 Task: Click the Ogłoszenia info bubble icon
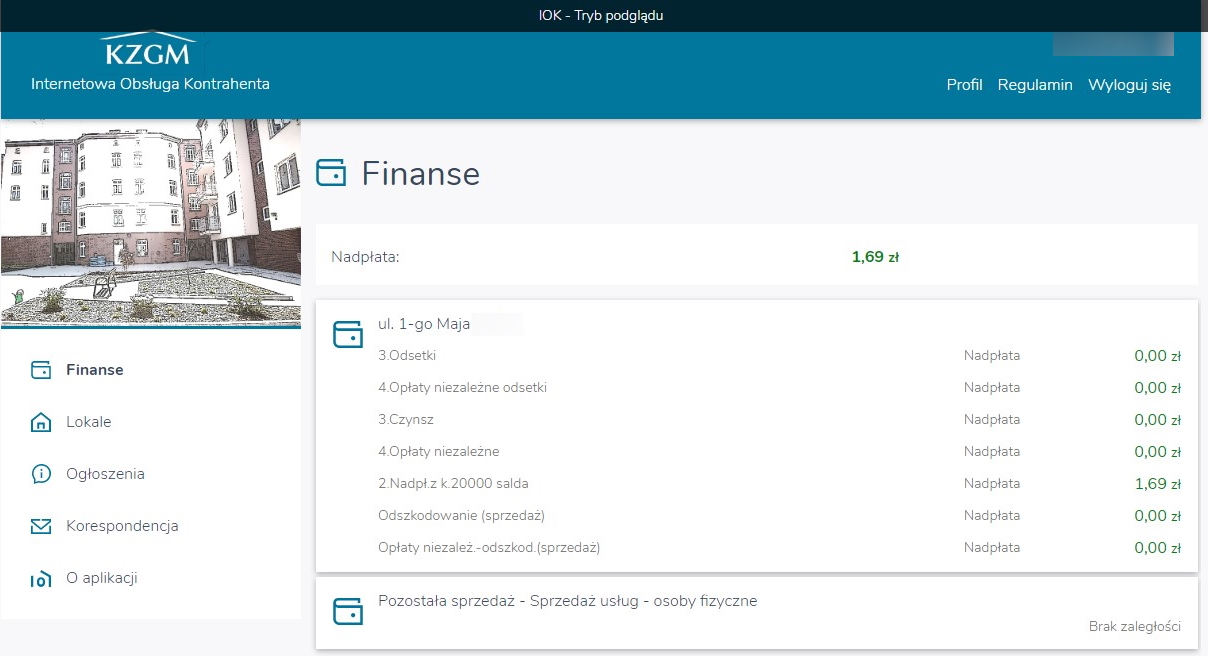pyautogui.click(x=41, y=474)
